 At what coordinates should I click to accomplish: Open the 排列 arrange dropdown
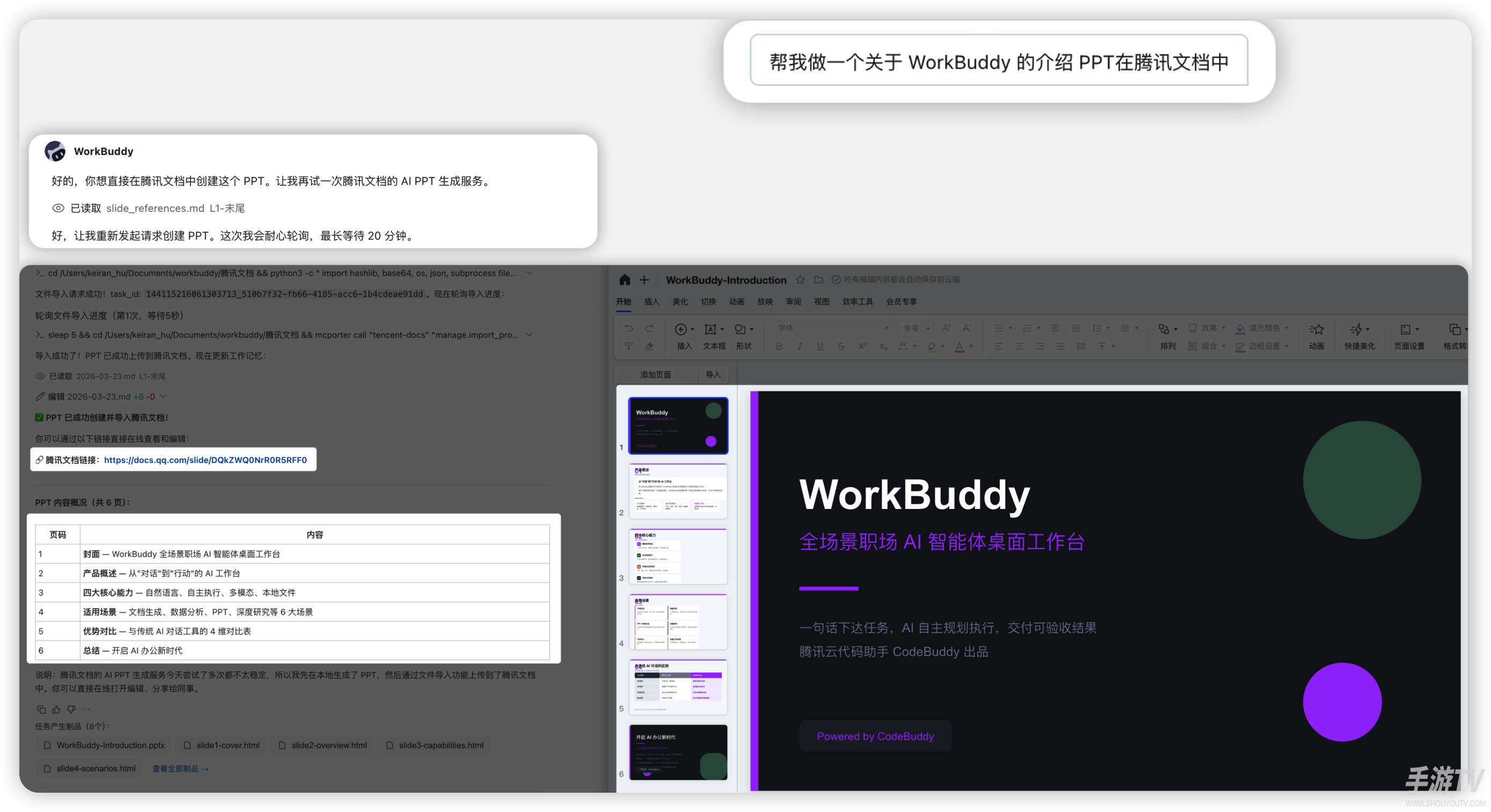coord(1168,336)
